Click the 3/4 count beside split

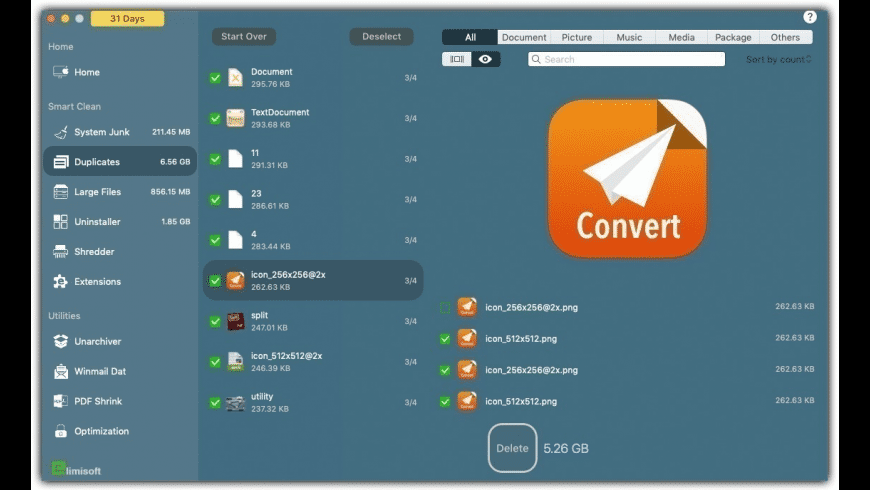[x=411, y=321]
